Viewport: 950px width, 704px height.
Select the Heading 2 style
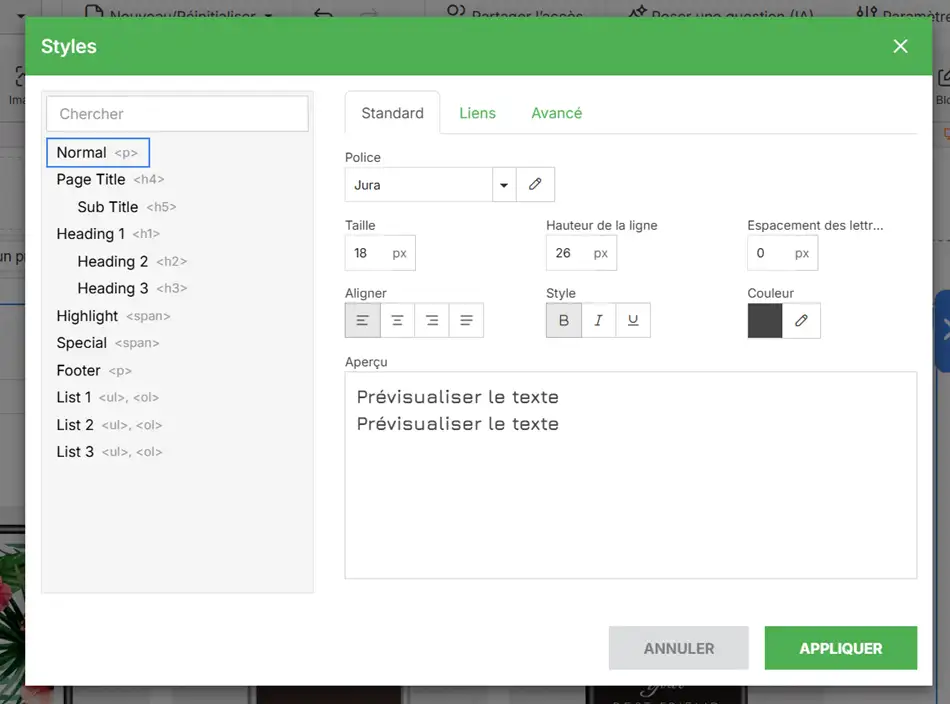[x=132, y=261]
